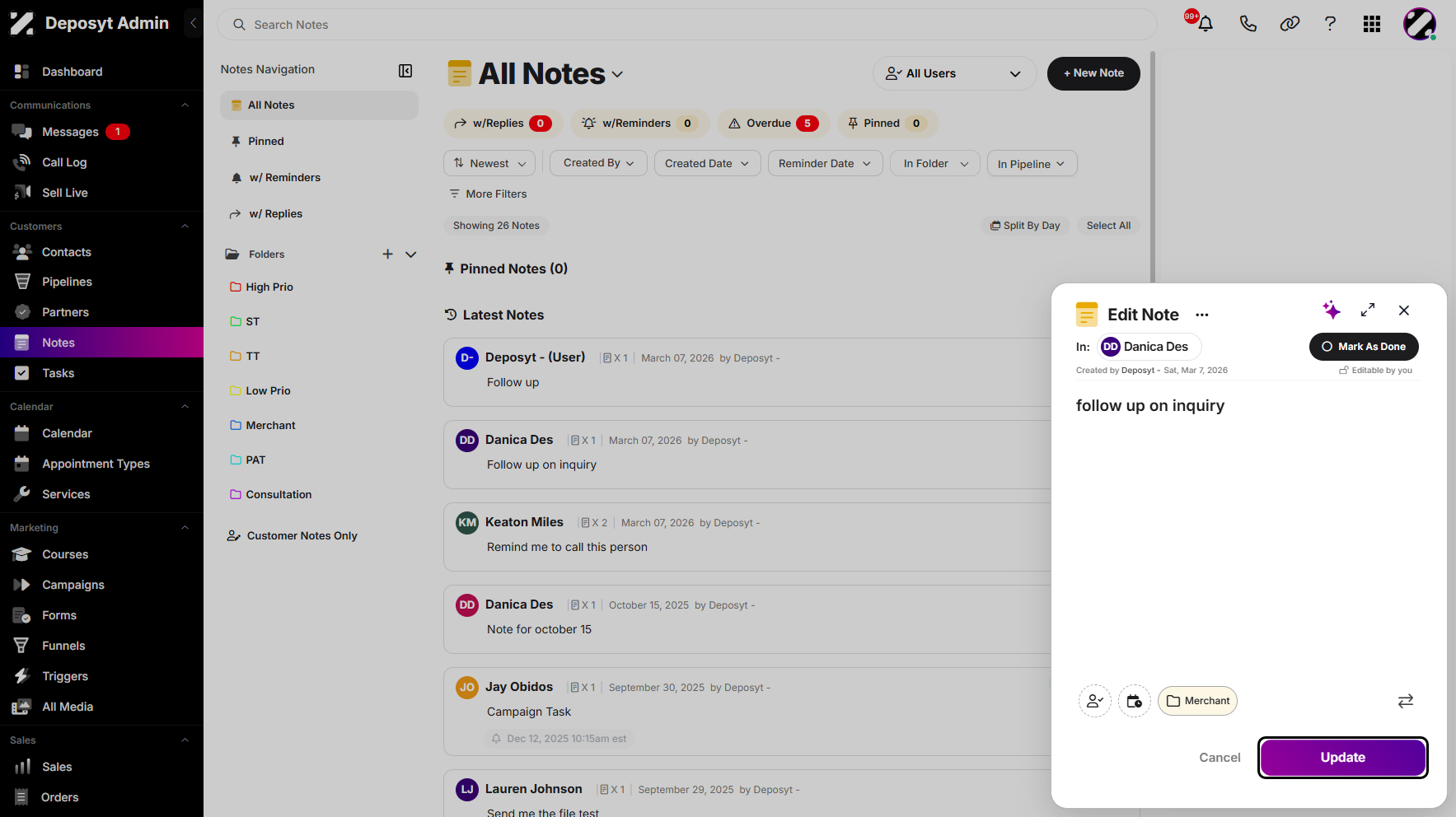Cancel editing the note

point(1220,758)
